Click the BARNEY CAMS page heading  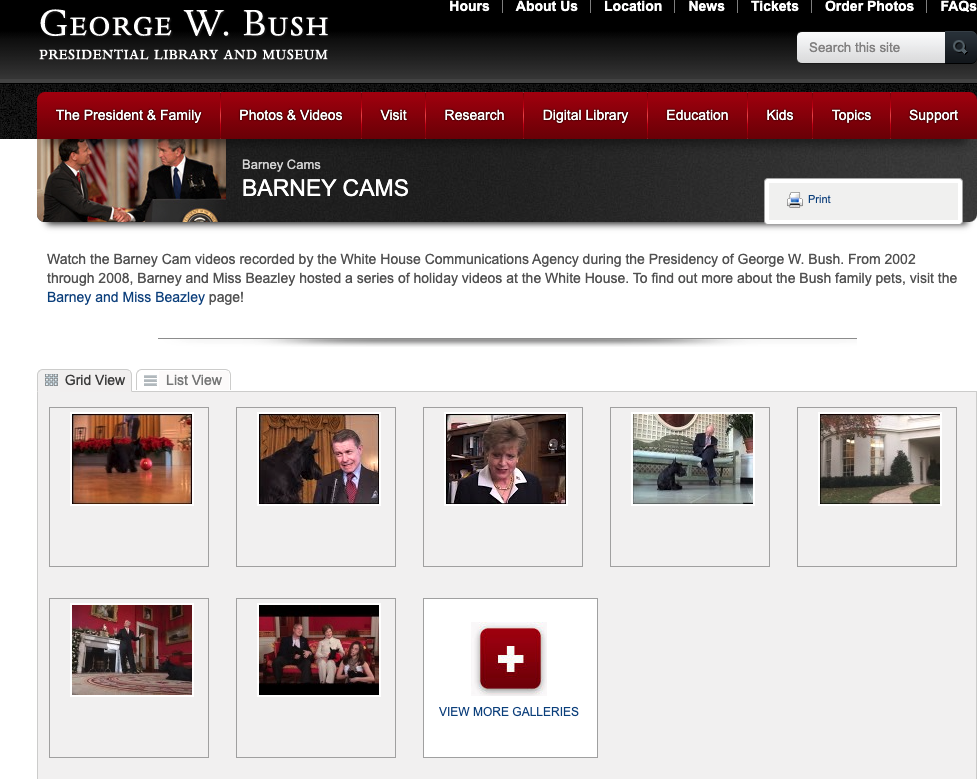325,188
